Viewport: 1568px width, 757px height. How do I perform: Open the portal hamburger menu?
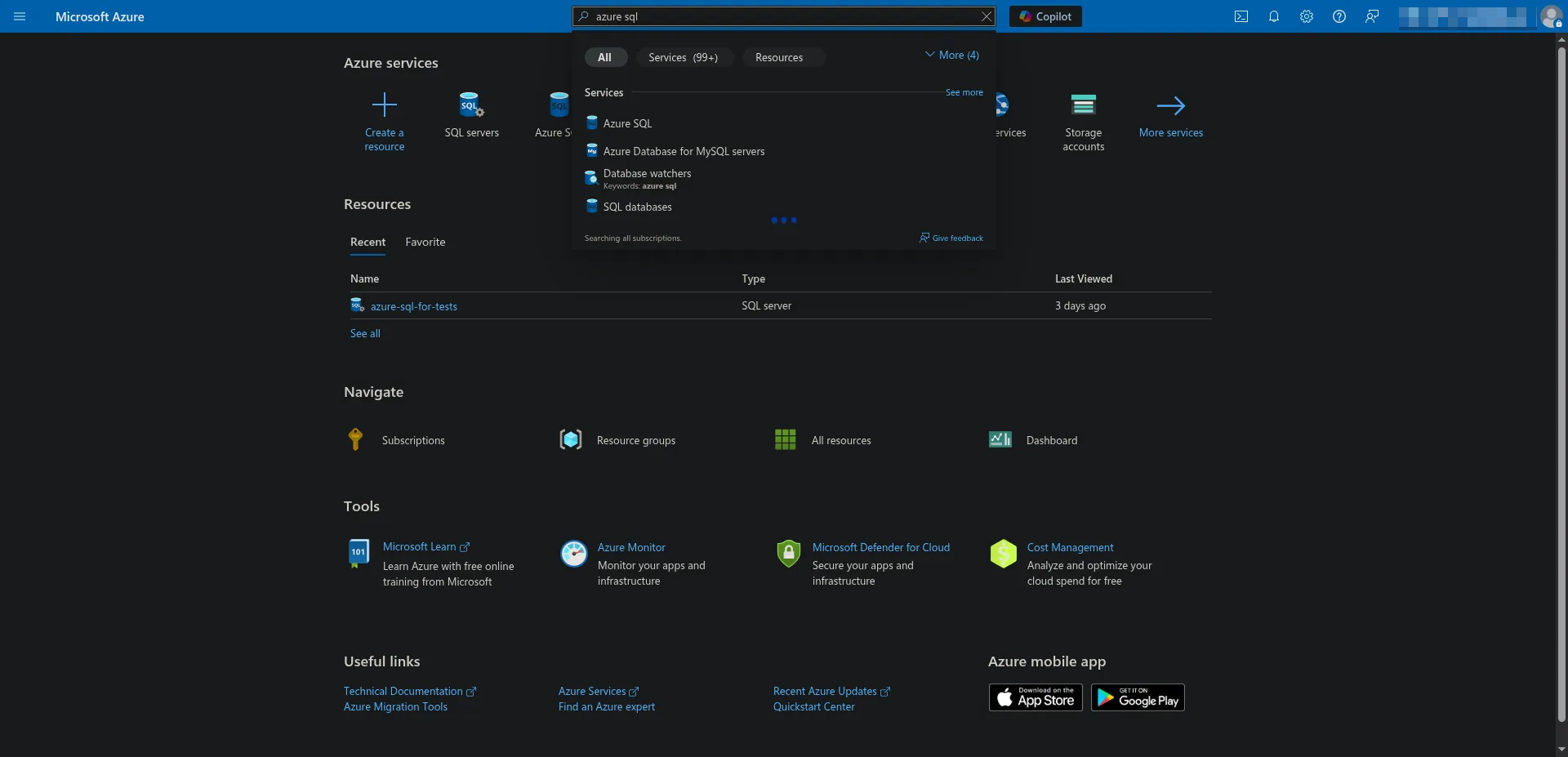click(20, 16)
